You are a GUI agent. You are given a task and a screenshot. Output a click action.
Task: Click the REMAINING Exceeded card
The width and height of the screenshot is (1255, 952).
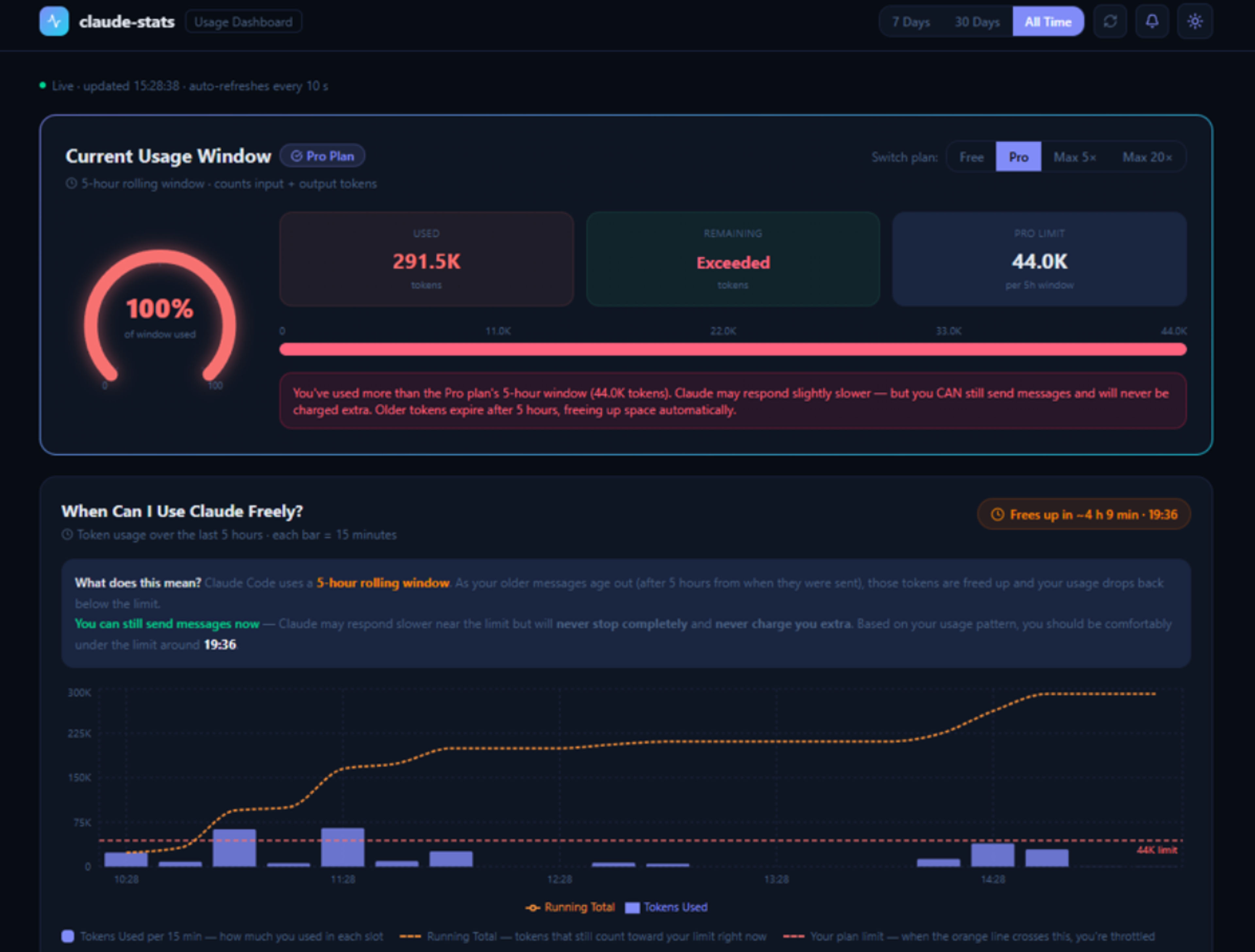pyautogui.click(x=733, y=259)
